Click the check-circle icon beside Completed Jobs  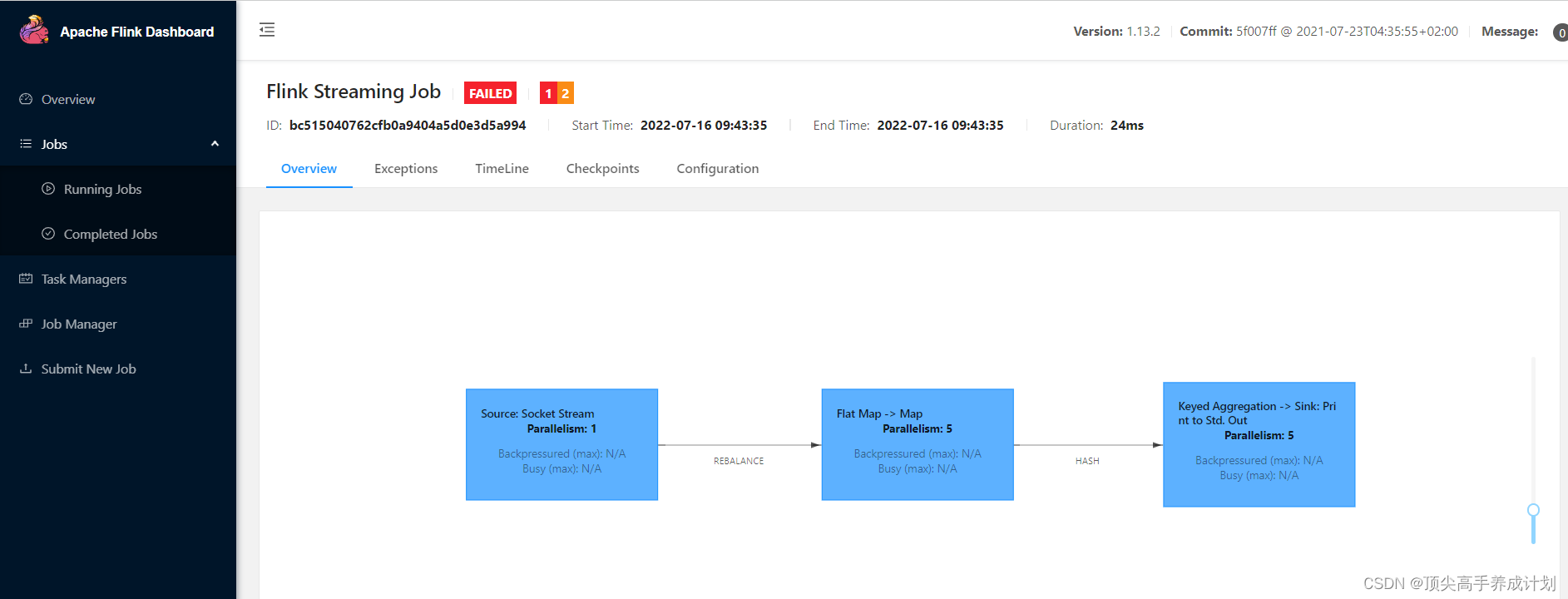pyautogui.click(x=48, y=234)
